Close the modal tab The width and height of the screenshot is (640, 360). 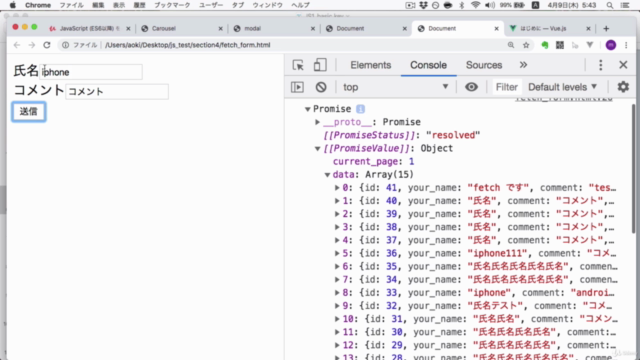313,29
